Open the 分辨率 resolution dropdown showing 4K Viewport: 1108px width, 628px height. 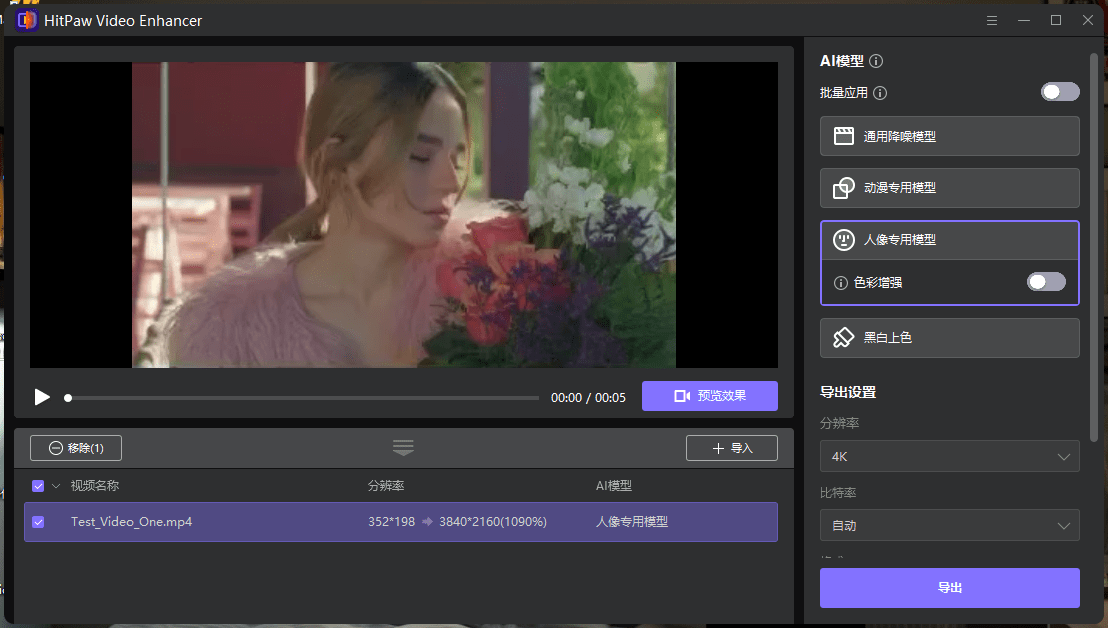[949, 456]
